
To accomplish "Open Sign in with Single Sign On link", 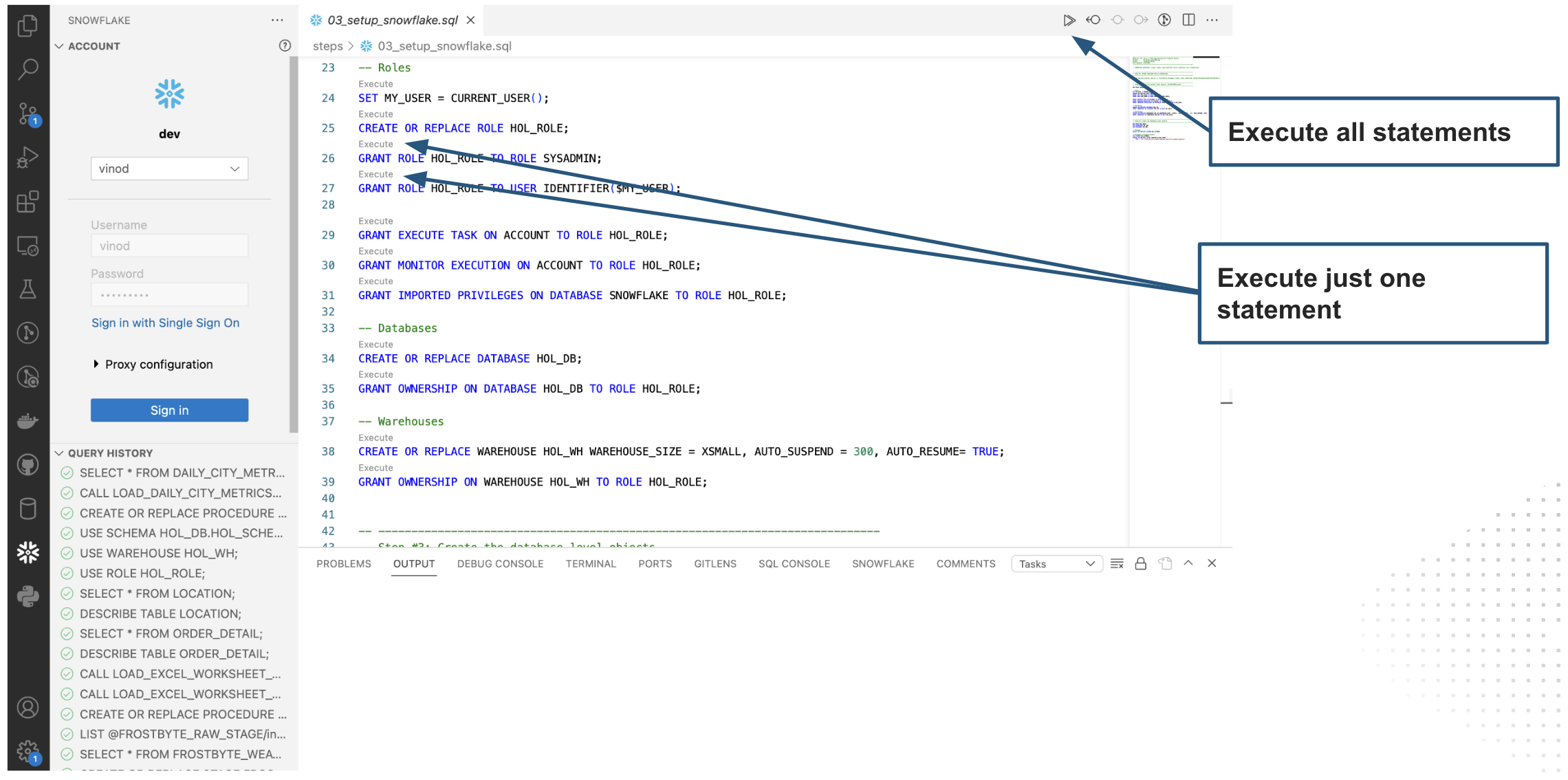I will (165, 323).
